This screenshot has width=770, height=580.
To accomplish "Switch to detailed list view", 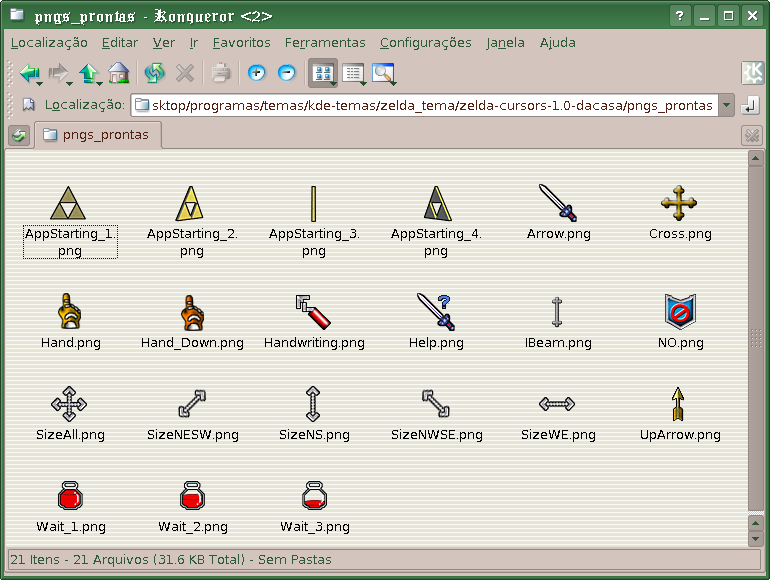I will (352, 74).
